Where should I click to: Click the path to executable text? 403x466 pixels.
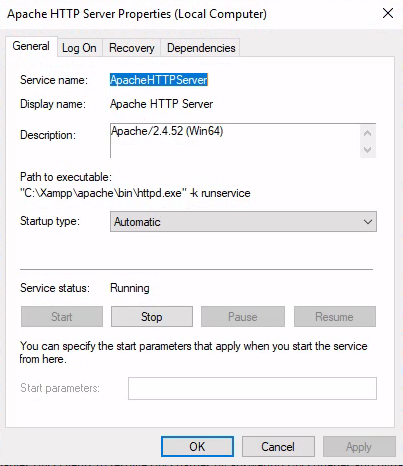pos(135,193)
